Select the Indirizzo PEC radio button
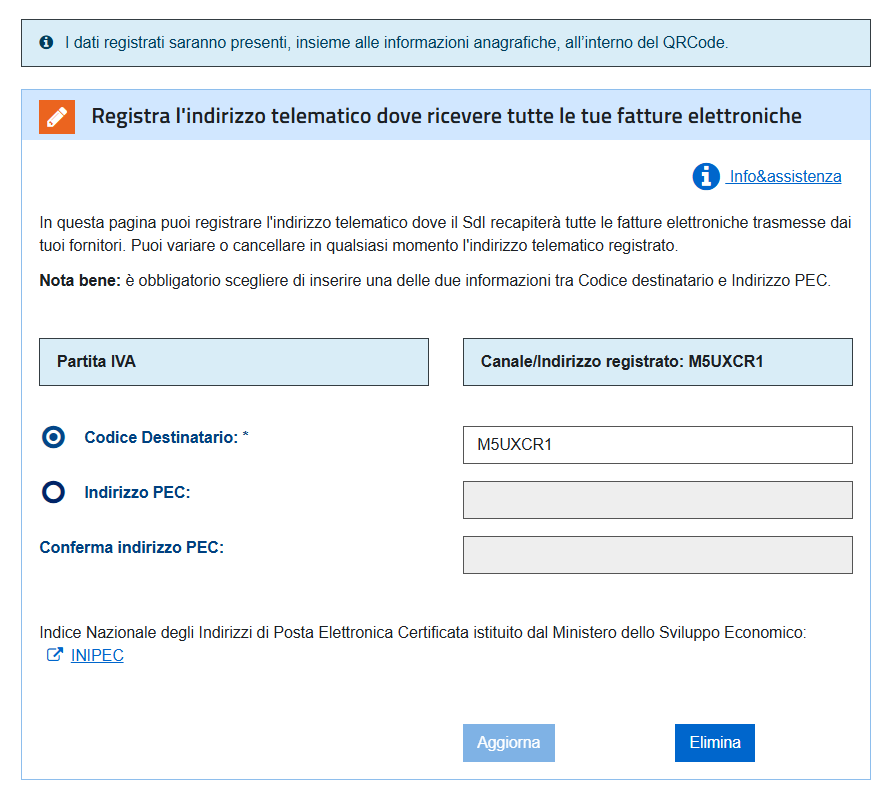Image resolution: width=880 pixels, height=789 pixels. click(x=54, y=492)
